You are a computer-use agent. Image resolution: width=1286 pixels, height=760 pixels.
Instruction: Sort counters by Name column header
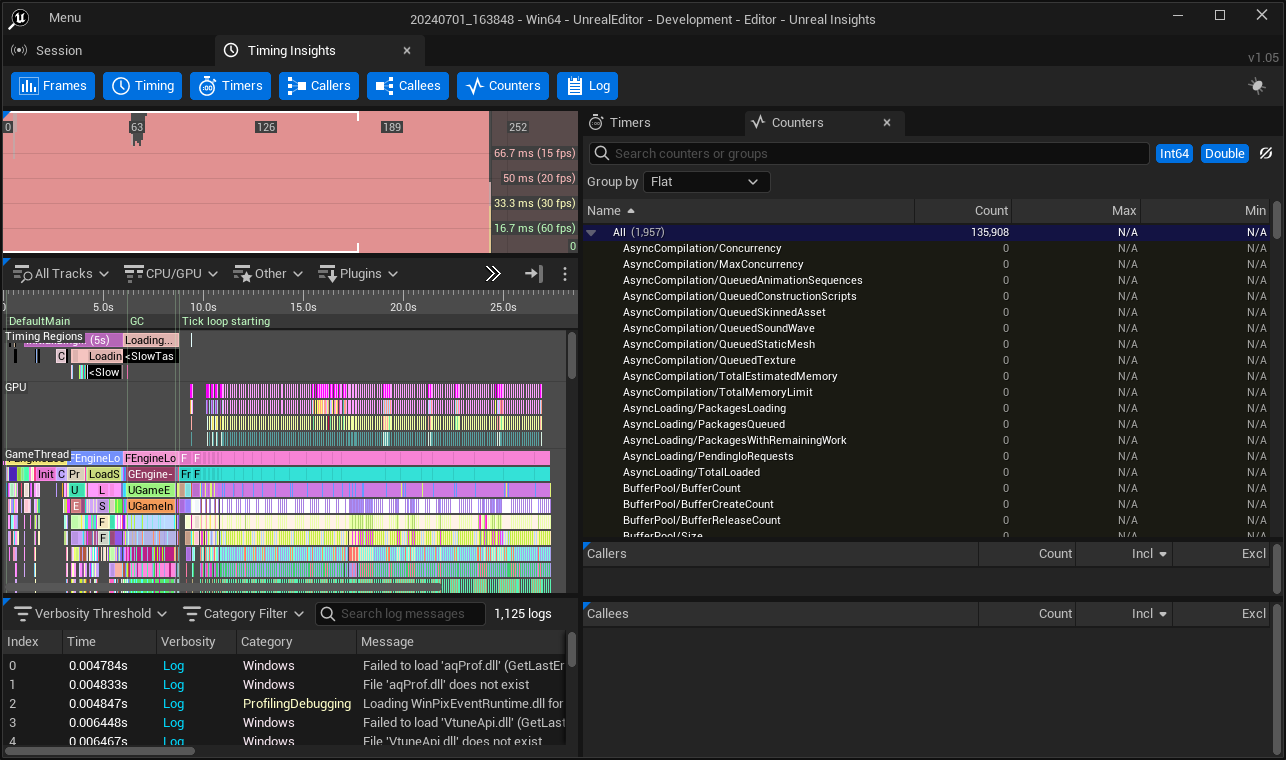tap(748, 210)
